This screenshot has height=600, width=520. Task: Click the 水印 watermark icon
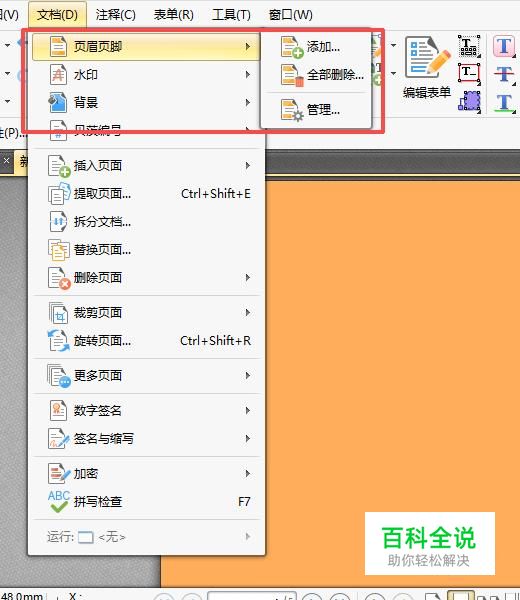click(x=58, y=75)
